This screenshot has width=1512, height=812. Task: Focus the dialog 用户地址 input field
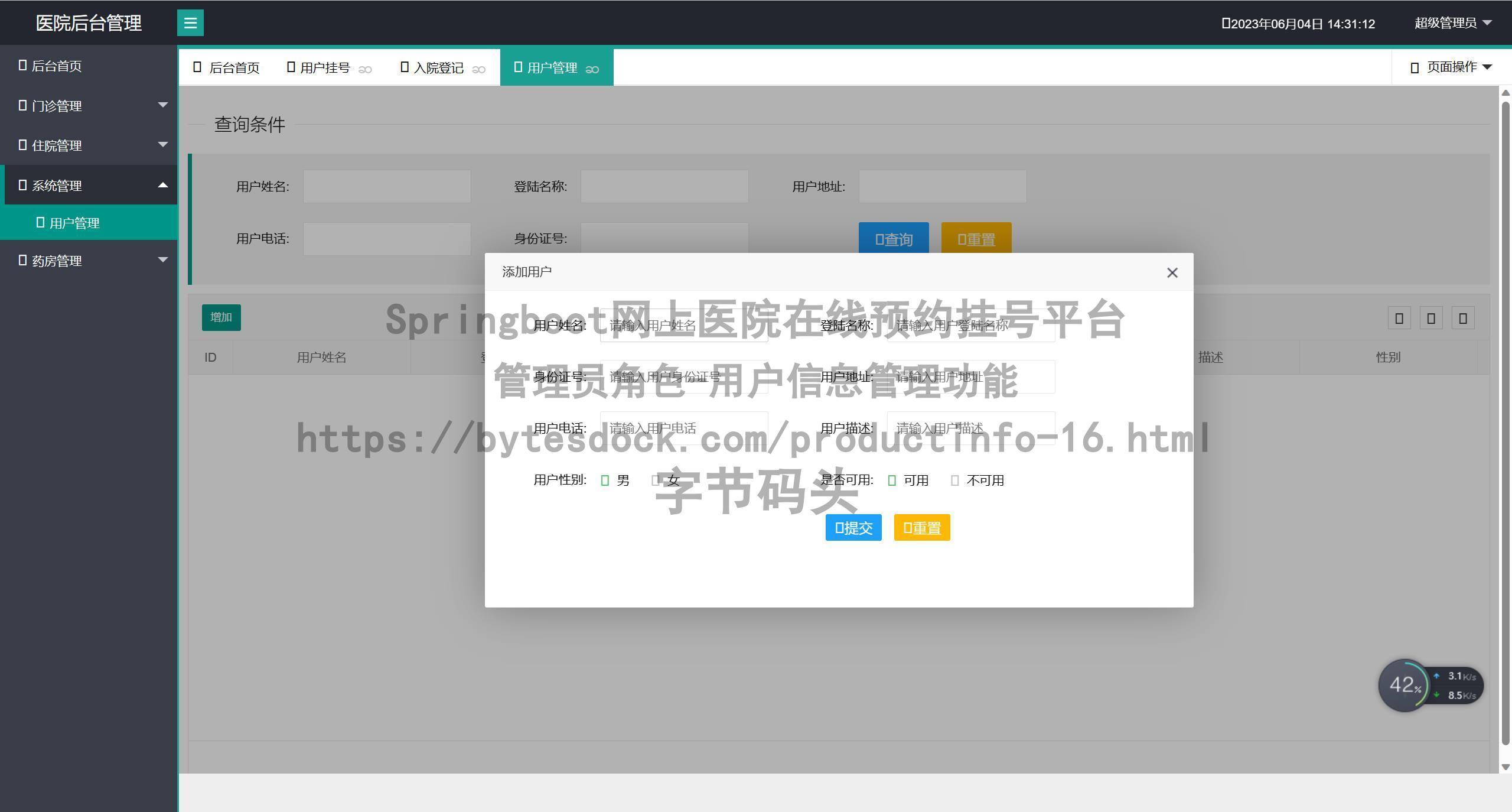(971, 376)
